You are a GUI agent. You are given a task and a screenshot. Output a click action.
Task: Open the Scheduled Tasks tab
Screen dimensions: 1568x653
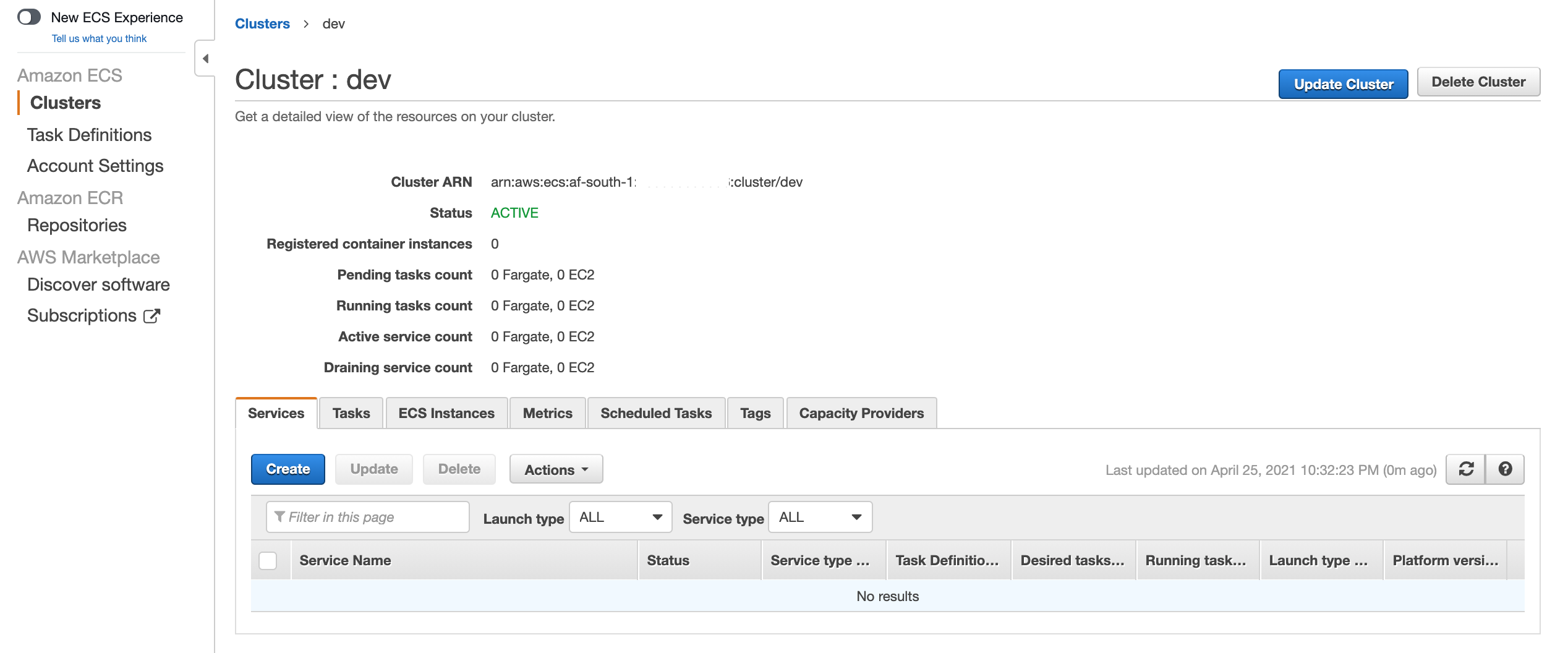(x=656, y=413)
